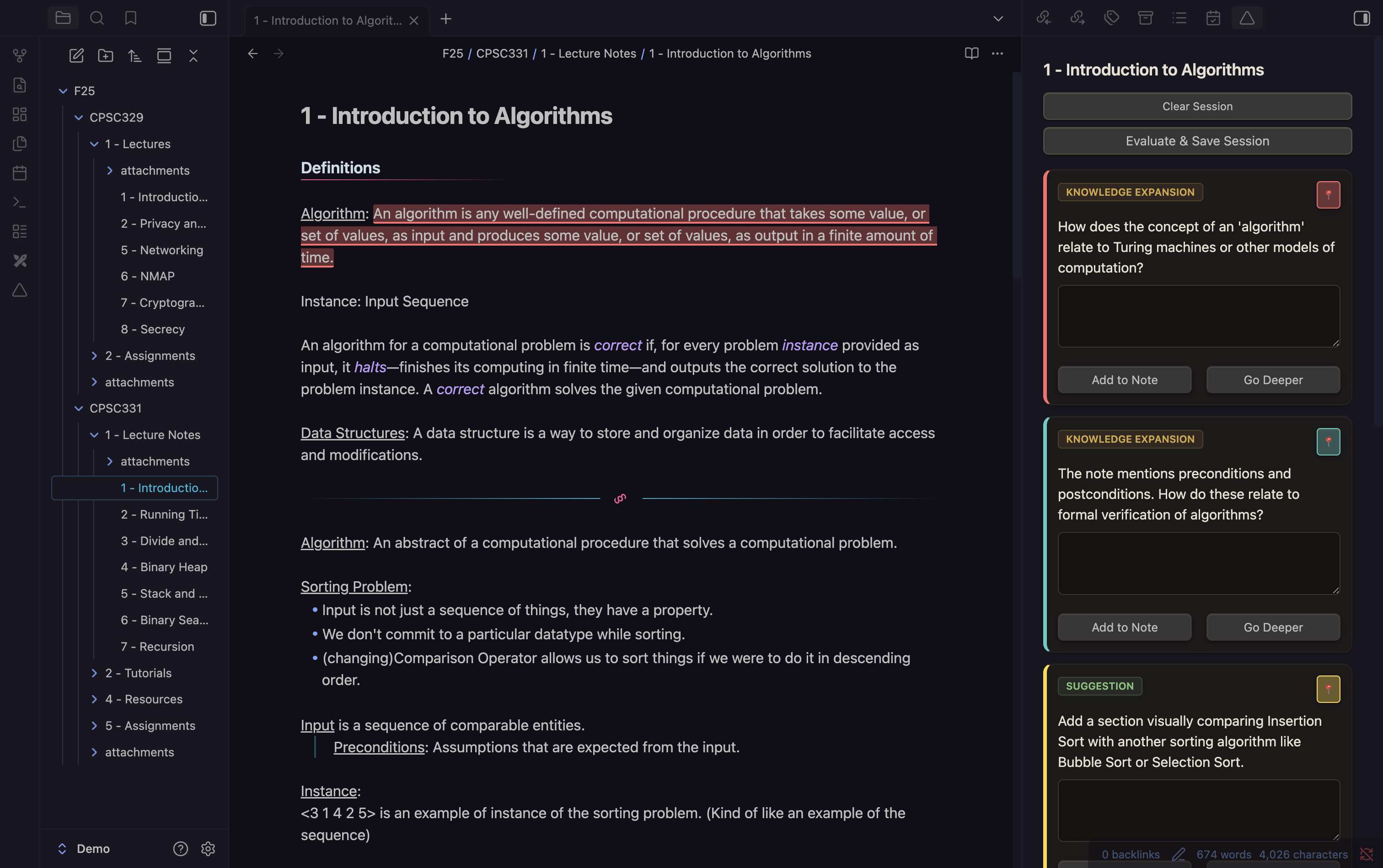
Task: Open the tags panel icon in right sidebar
Action: pyautogui.click(x=1111, y=18)
